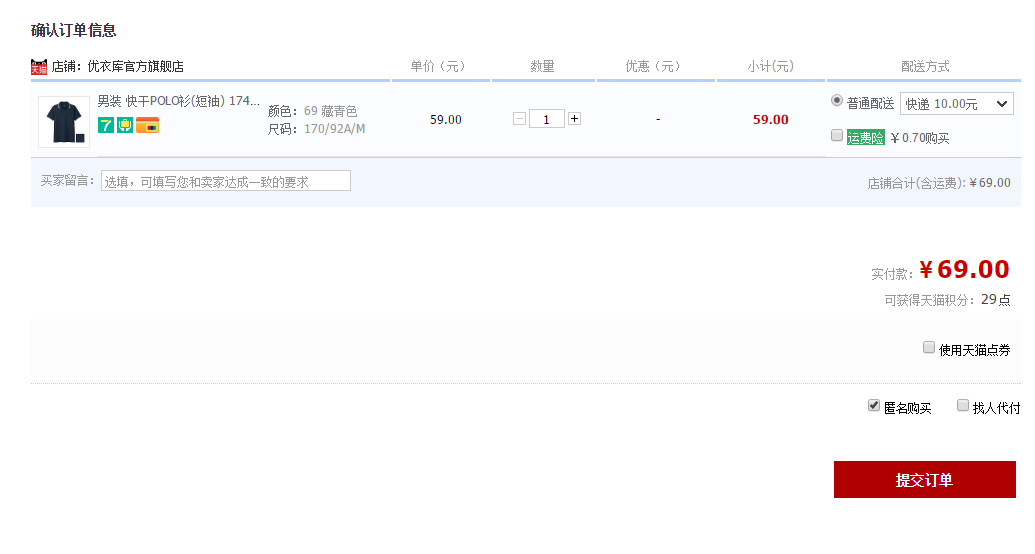Click the green 7-day return icon
1035x554 pixels.
(x=106, y=125)
